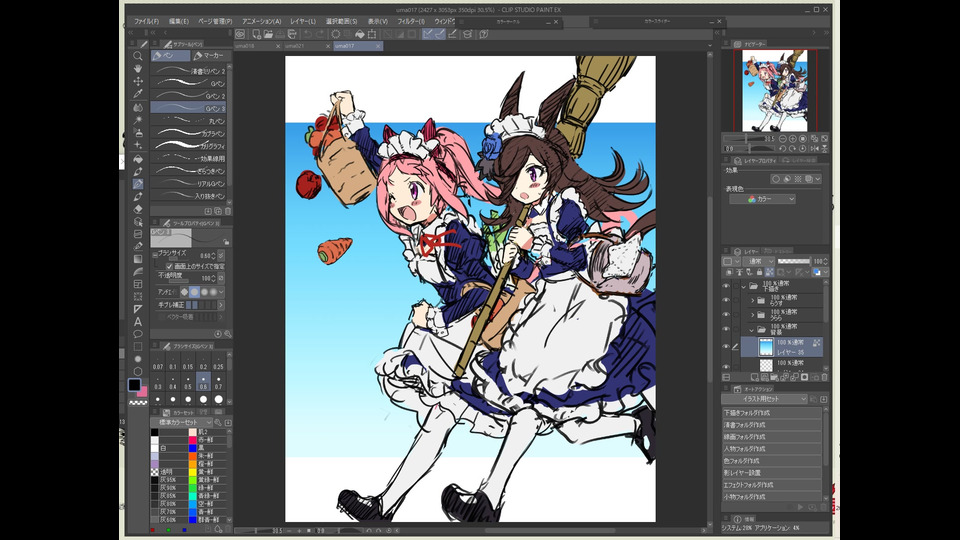Click the Navigator thumbnail preview
The height and width of the screenshot is (540, 960).
(774, 91)
